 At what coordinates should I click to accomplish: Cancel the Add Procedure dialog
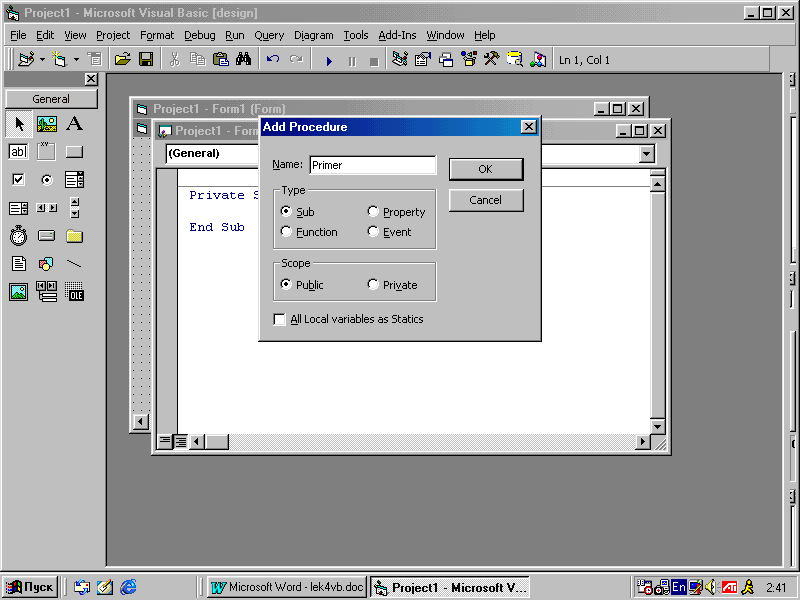486,200
